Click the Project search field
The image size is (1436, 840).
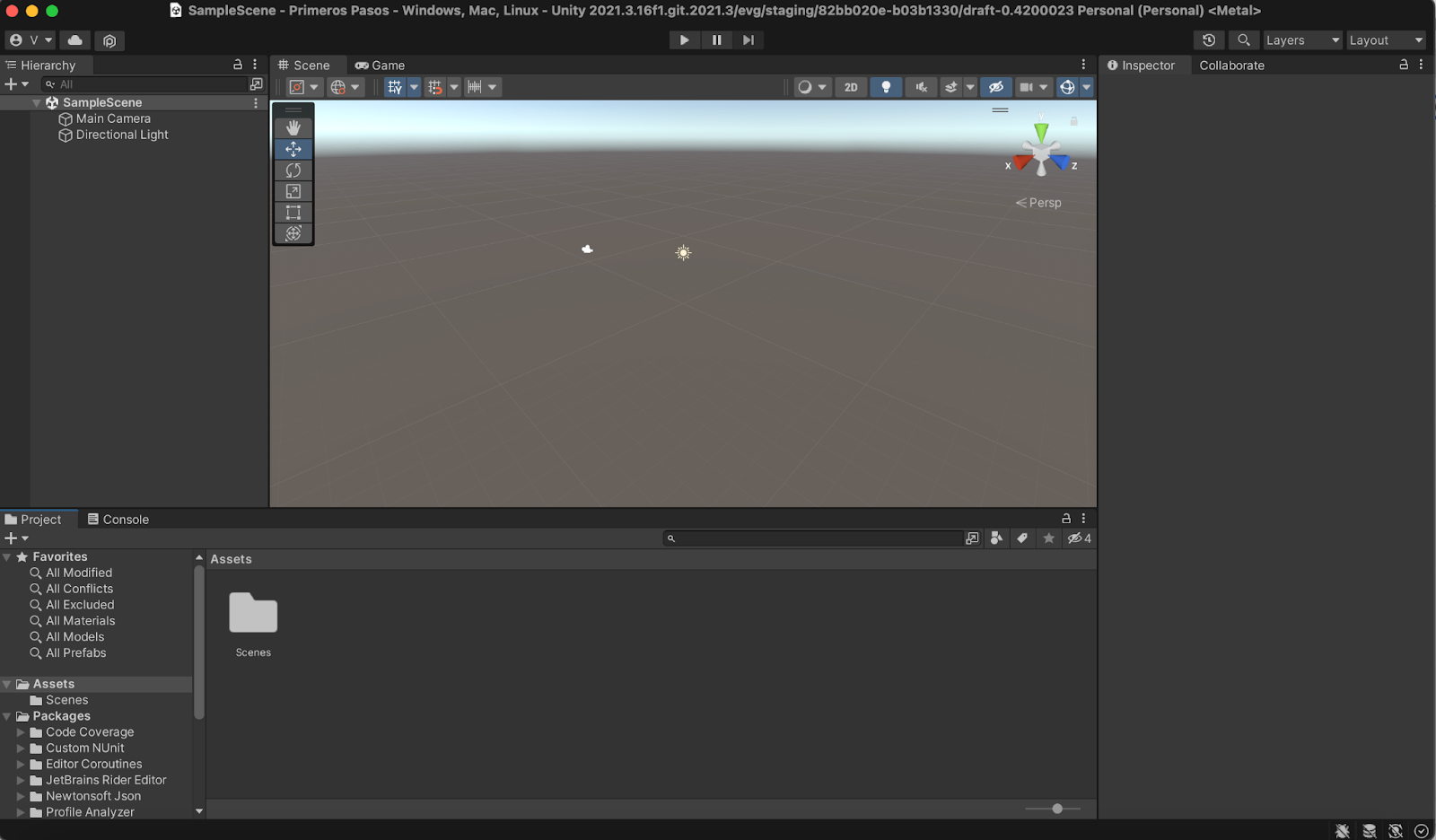click(x=813, y=538)
